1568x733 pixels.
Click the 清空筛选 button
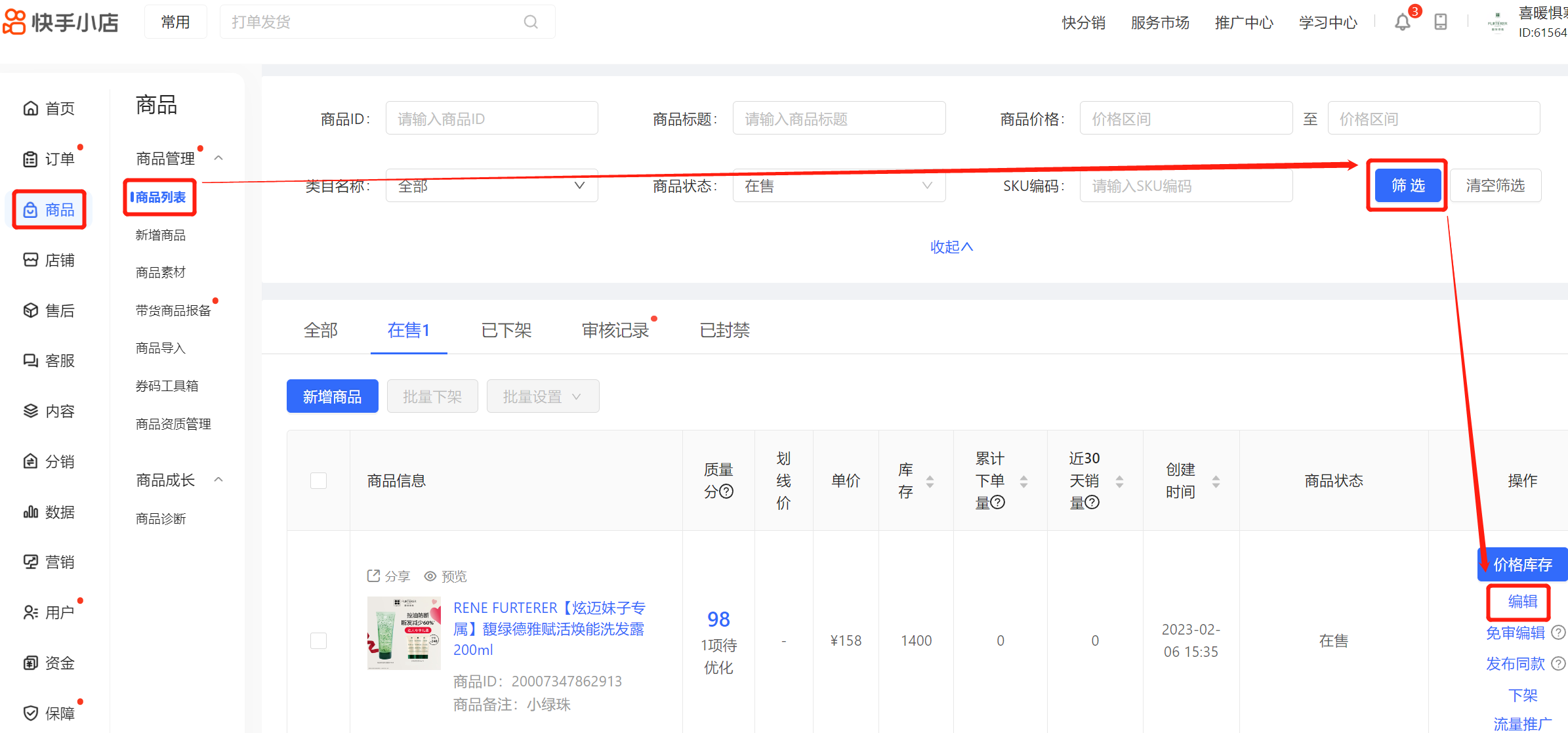[1495, 186]
